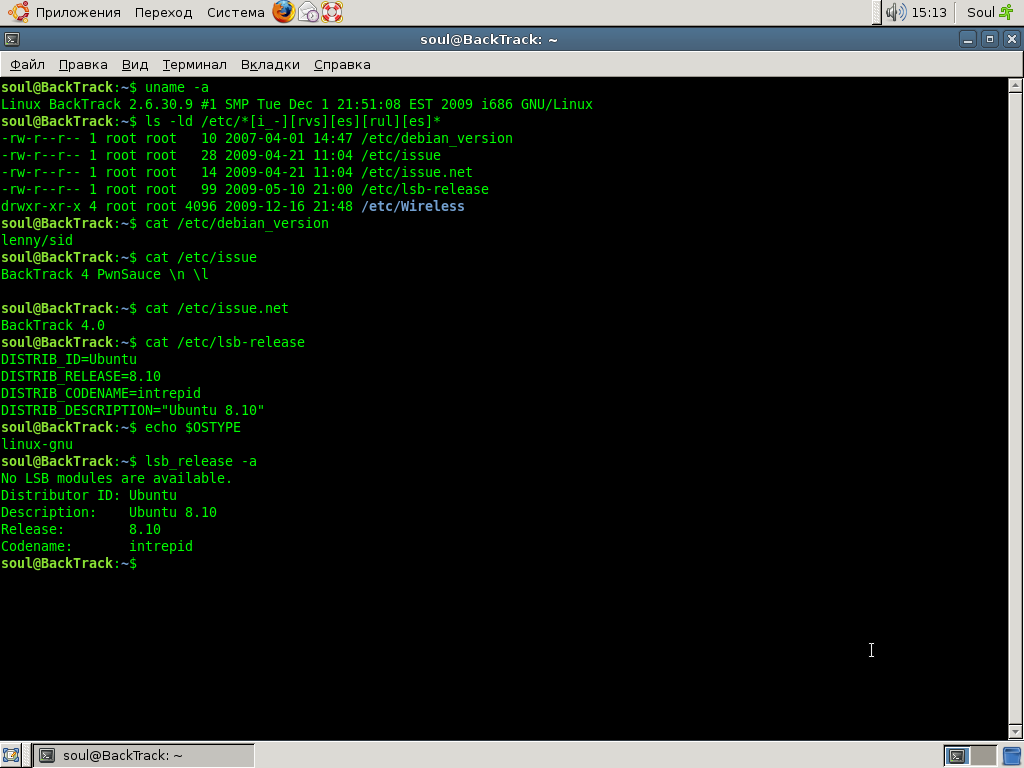The image size is (1024, 768).
Task: Minimize the terminal window
Action: pos(968,39)
